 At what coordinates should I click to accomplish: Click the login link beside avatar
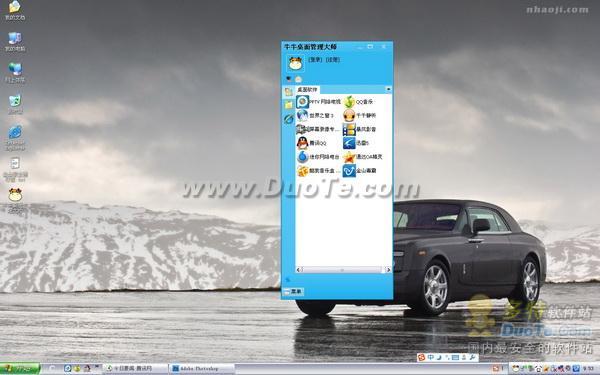coord(315,60)
